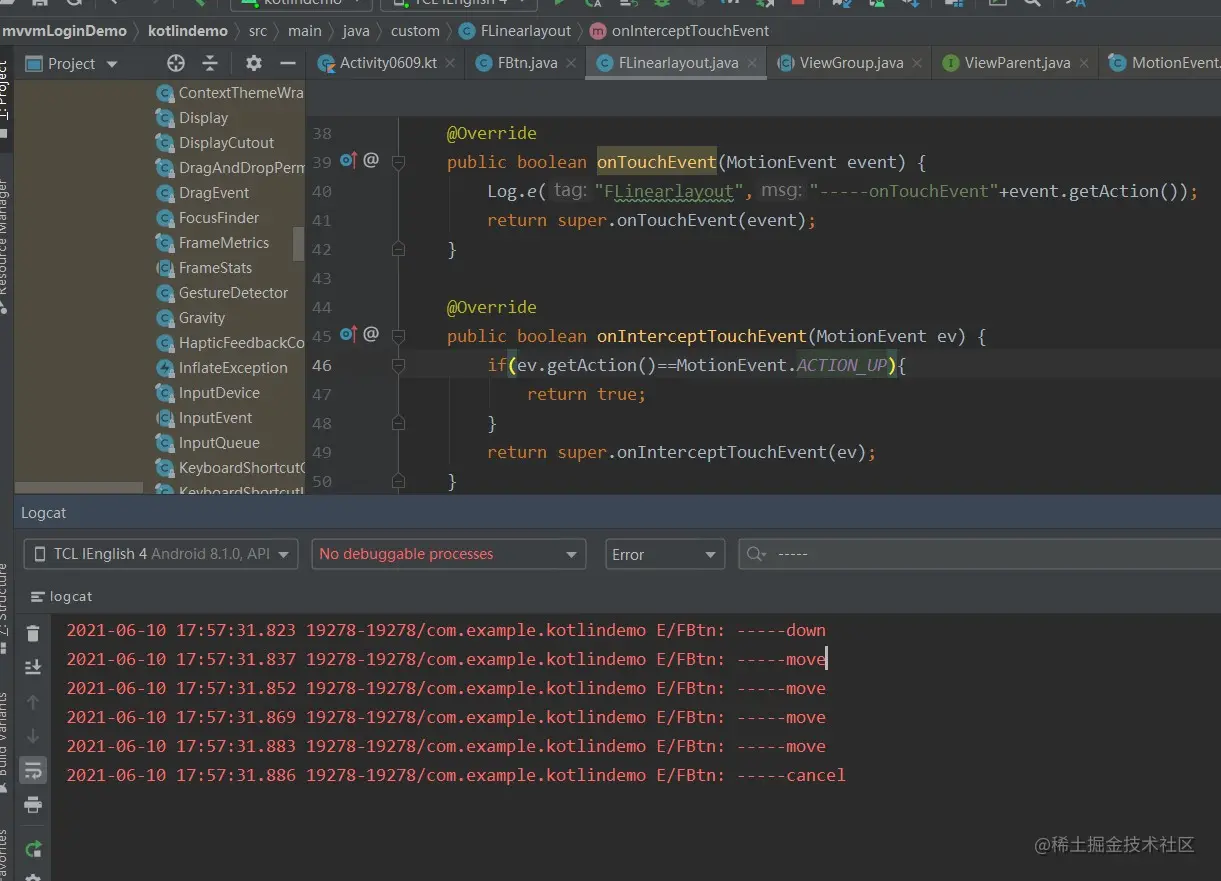This screenshot has width=1221, height=881.
Task: Open the ViewGroup.java editor tab
Action: pyautogui.click(x=850, y=63)
